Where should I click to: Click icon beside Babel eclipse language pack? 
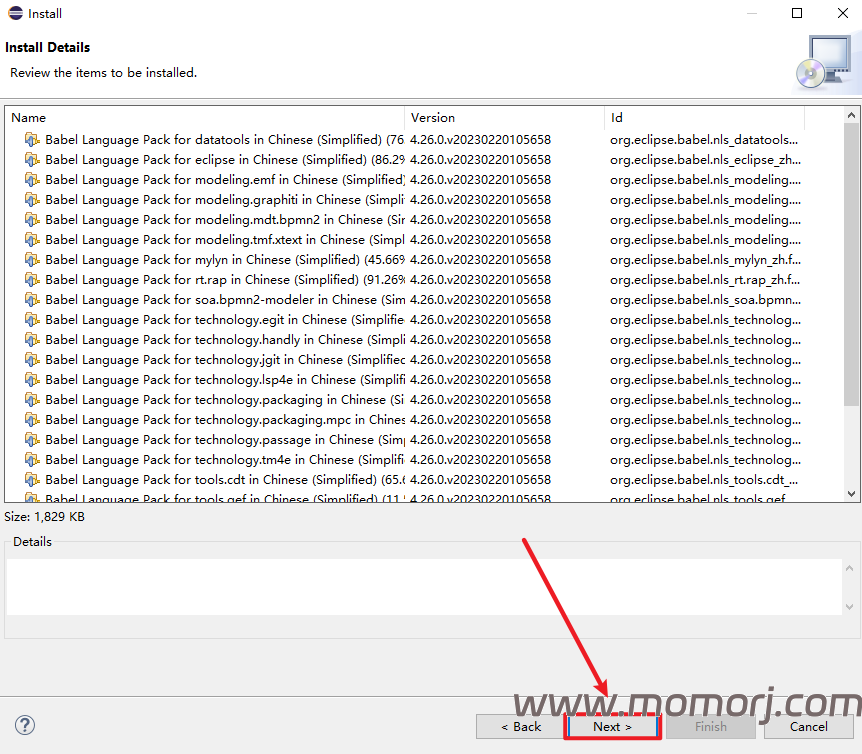click(x=32, y=160)
